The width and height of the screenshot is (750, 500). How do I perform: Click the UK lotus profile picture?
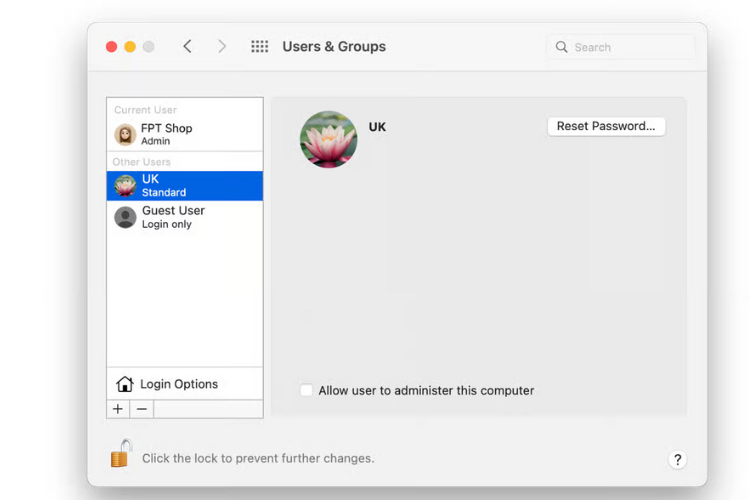tap(329, 139)
